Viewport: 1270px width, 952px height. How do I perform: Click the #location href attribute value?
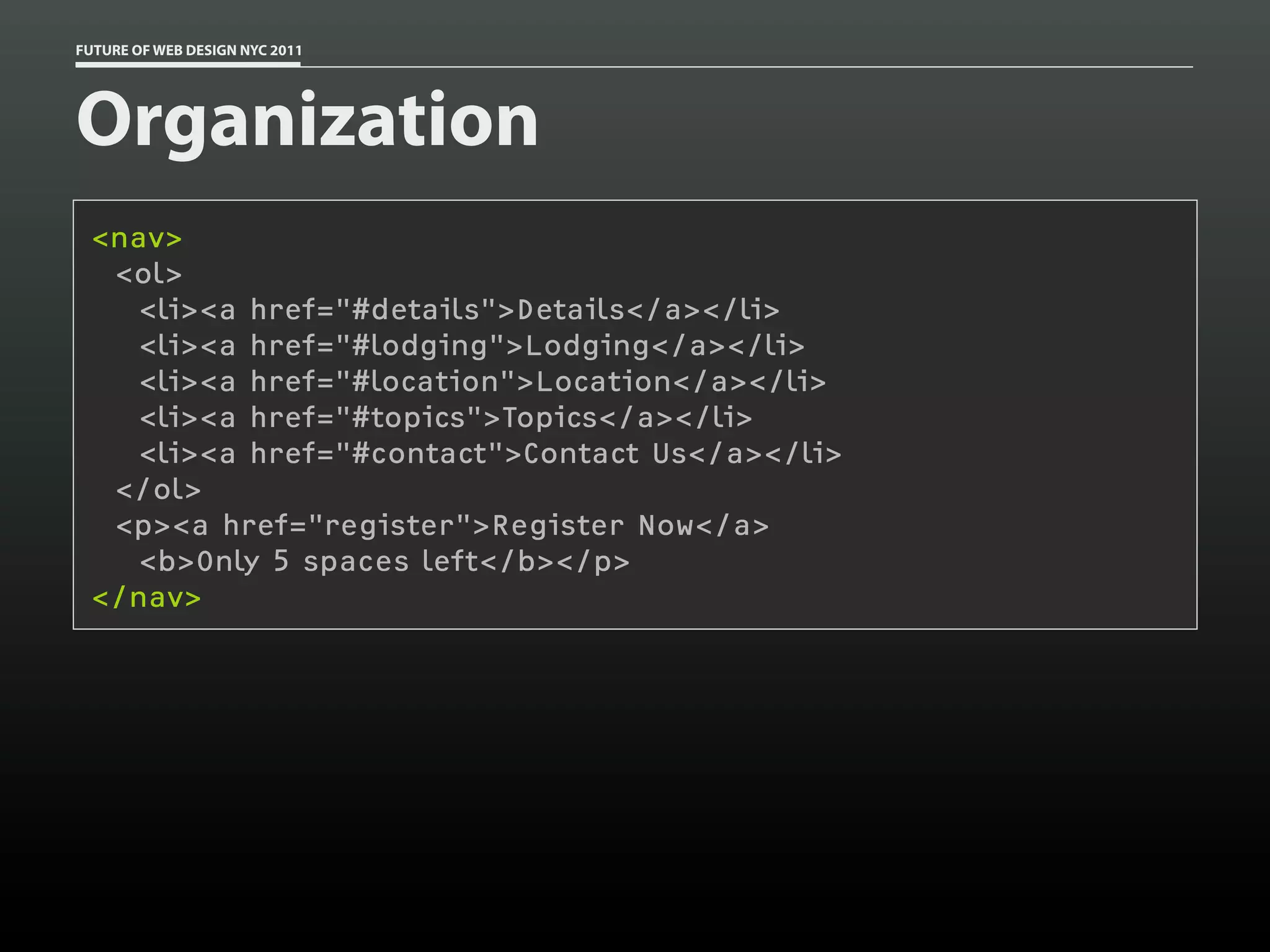pyautogui.click(x=425, y=382)
